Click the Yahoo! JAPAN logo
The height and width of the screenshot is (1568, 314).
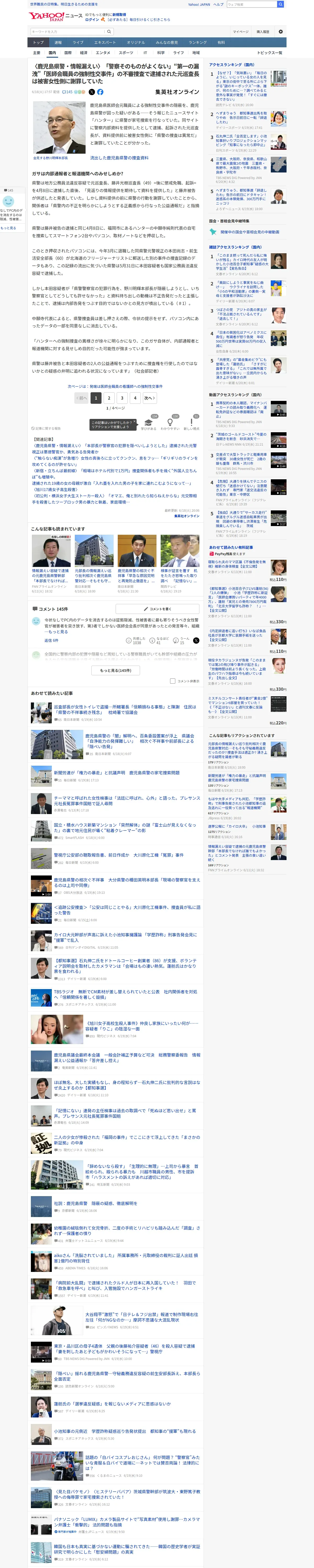(x=46, y=16)
